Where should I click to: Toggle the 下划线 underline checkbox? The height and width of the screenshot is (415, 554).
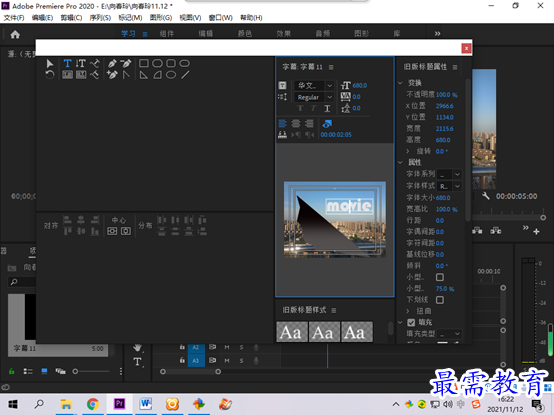[440, 300]
